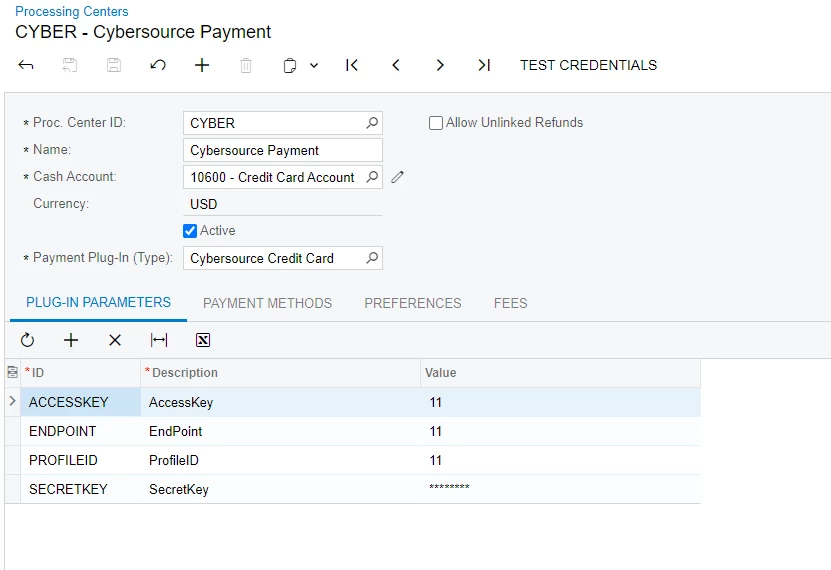
Task: Open the Processing Centers breadcrumb link
Action: pyautogui.click(x=72, y=11)
